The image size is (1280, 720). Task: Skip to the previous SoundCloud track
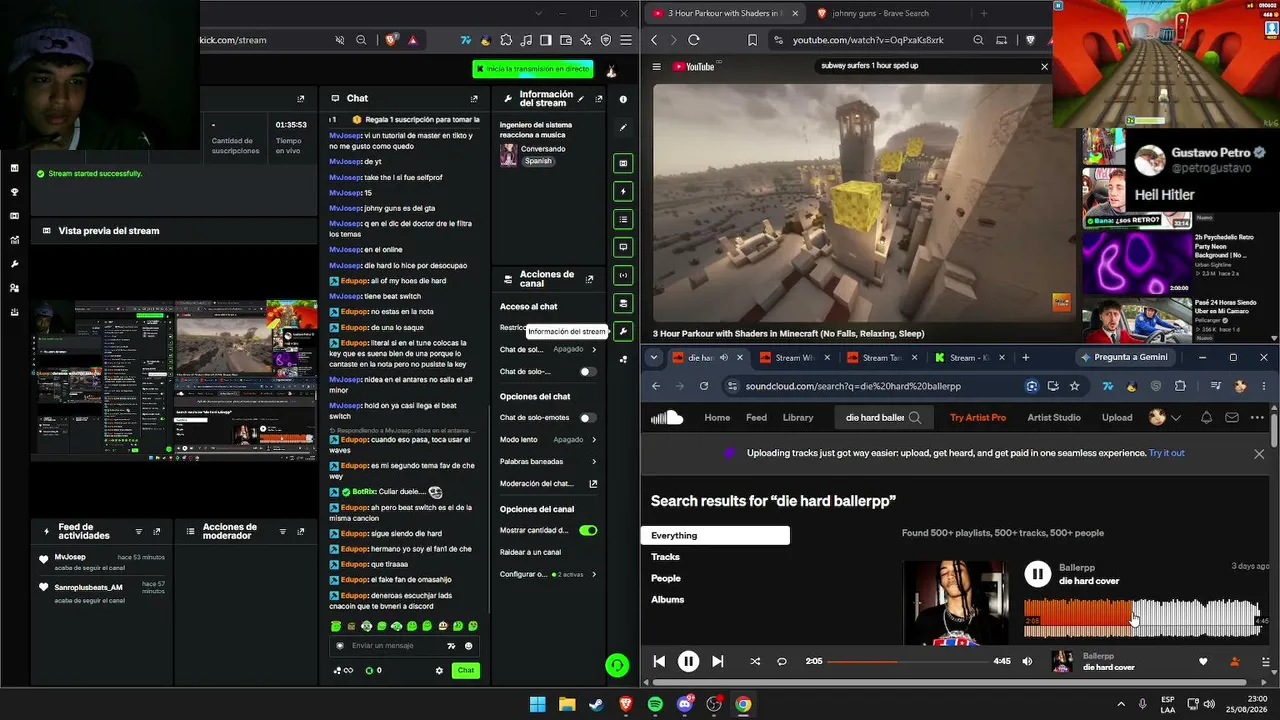click(x=659, y=661)
